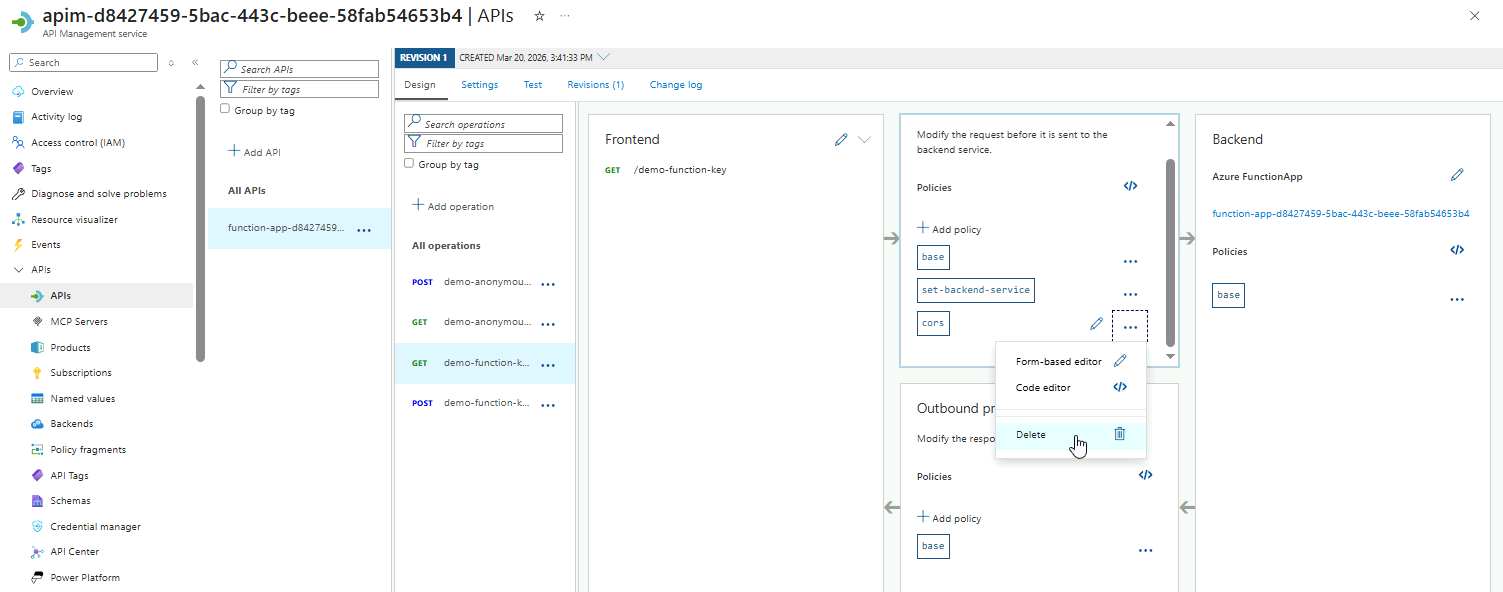This screenshot has width=1503, height=592.
Task: Click pencil icon next to cors policy
Action: click(1097, 324)
